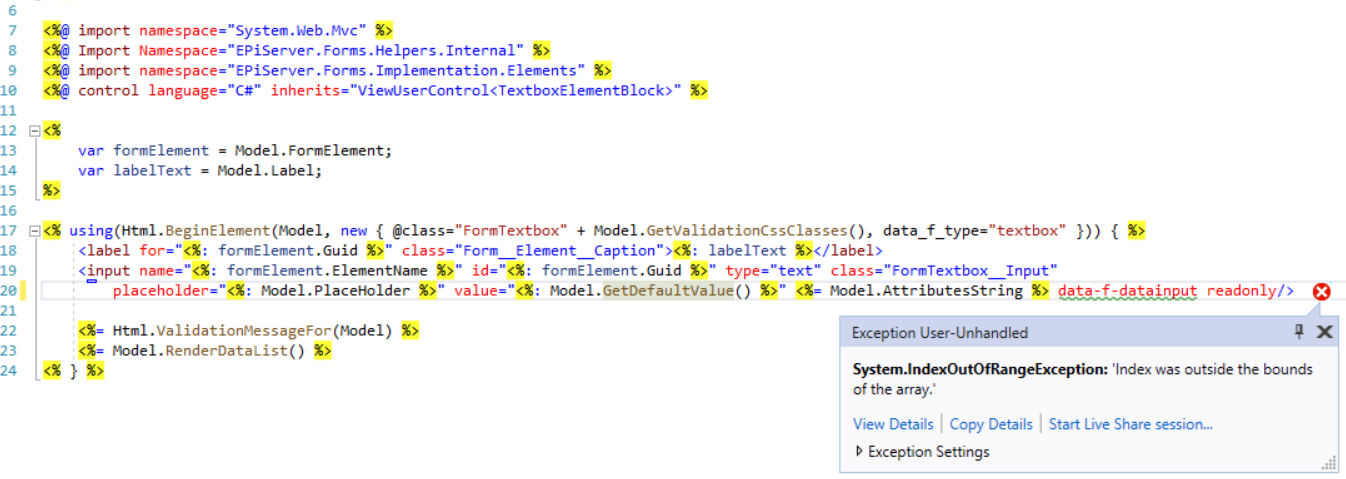
Task: Close the Exception User-Unhandled popup
Action: pos(1324,332)
